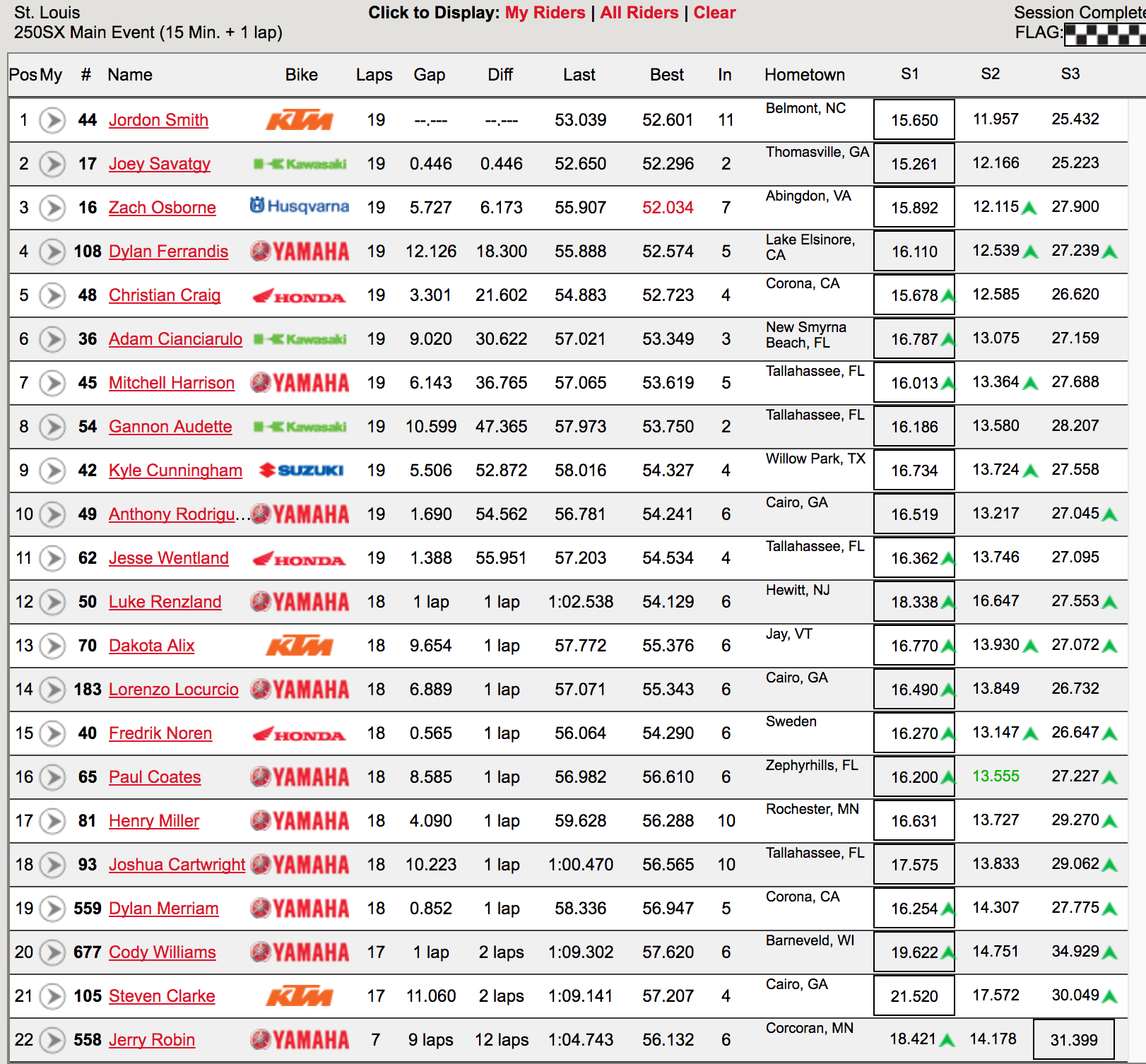Click the Husqvarna logo in Zach Osborne's row
This screenshot has width=1146, height=1064.
point(300,206)
